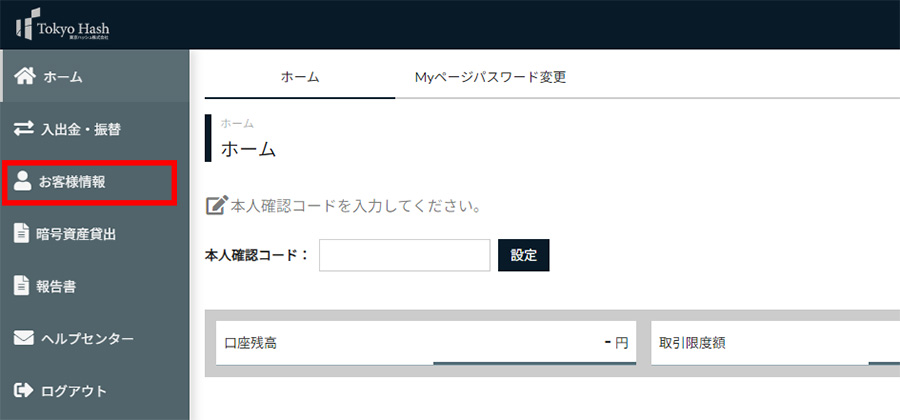
Task: Open ホーム in the sidebar menu
Action: (95, 76)
